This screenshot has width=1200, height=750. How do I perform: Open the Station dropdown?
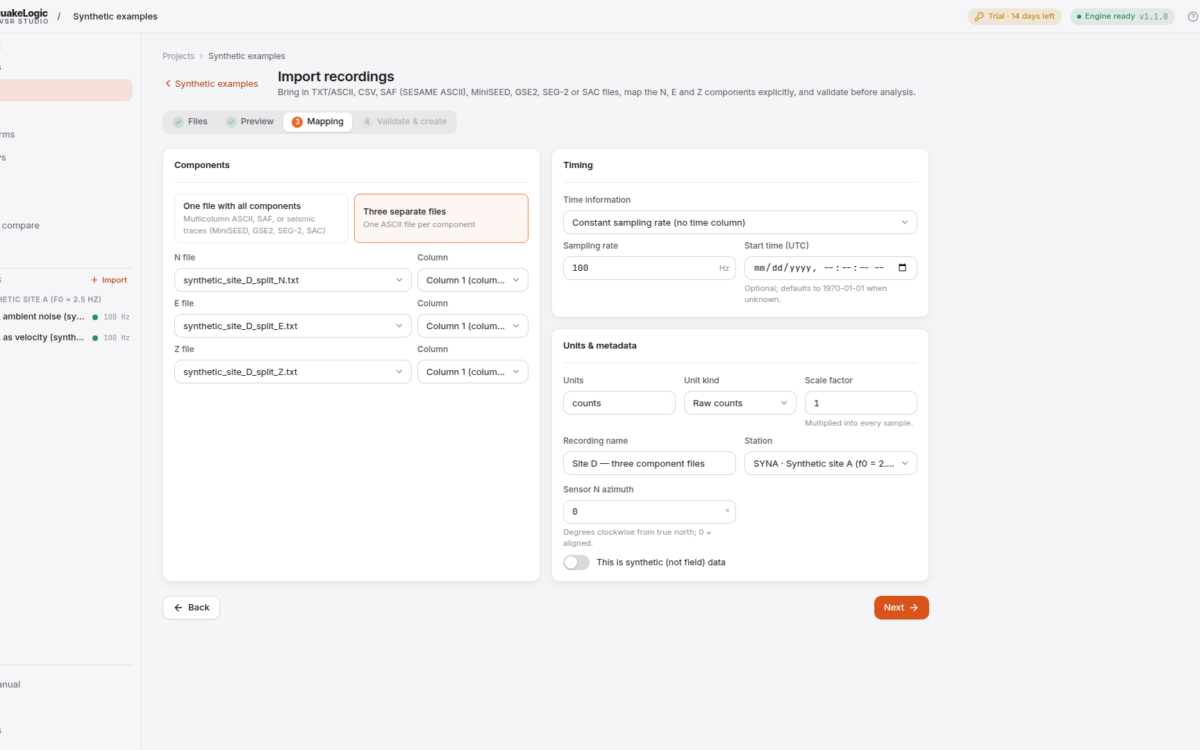tap(831, 463)
